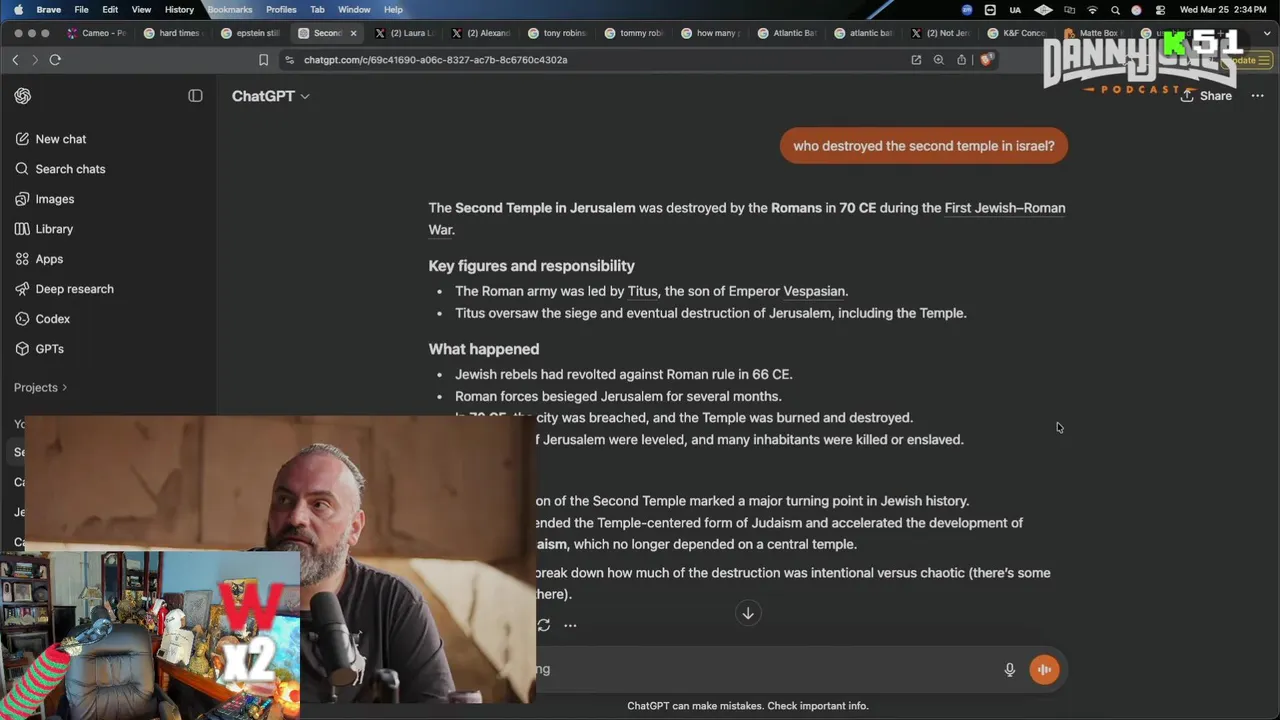
Task: Open the Edit menu
Action: pyautogui.click(x=110, y=10)
